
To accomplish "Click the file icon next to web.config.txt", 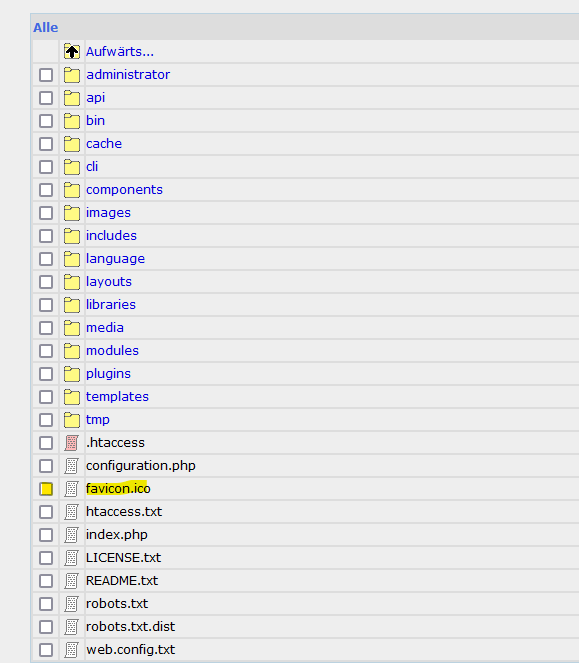I will point(72,650).
